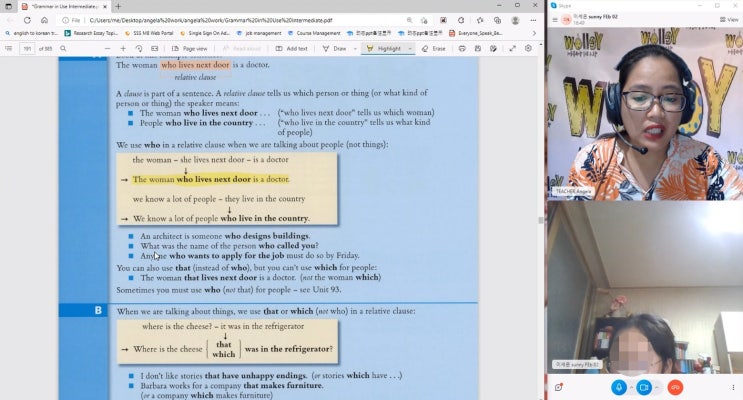Click the Skype contact avatar
The width and height of the screenshot is (743, 400).
(x=566, y=19)
